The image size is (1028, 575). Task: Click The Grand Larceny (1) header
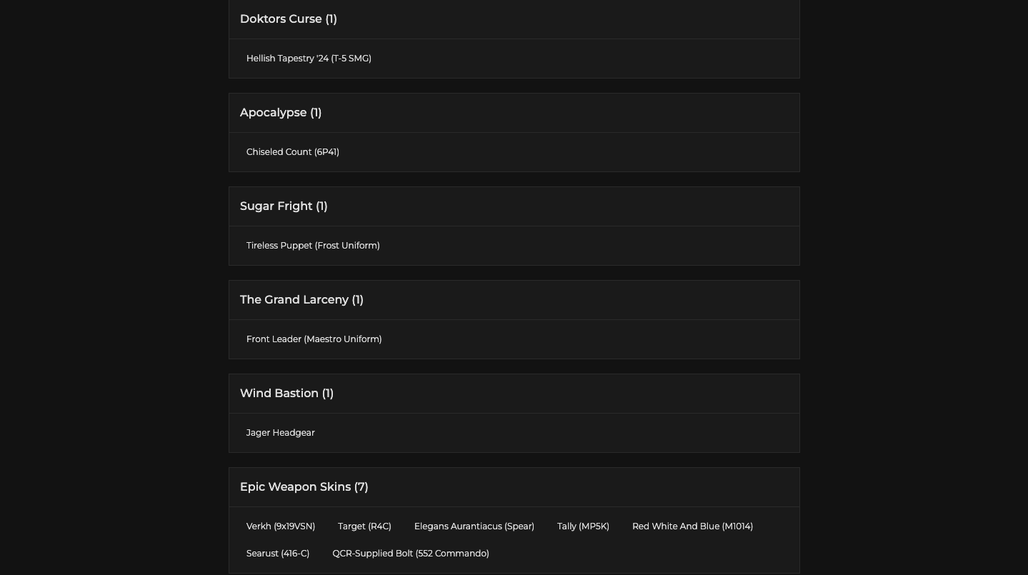(x=514, y=300)
